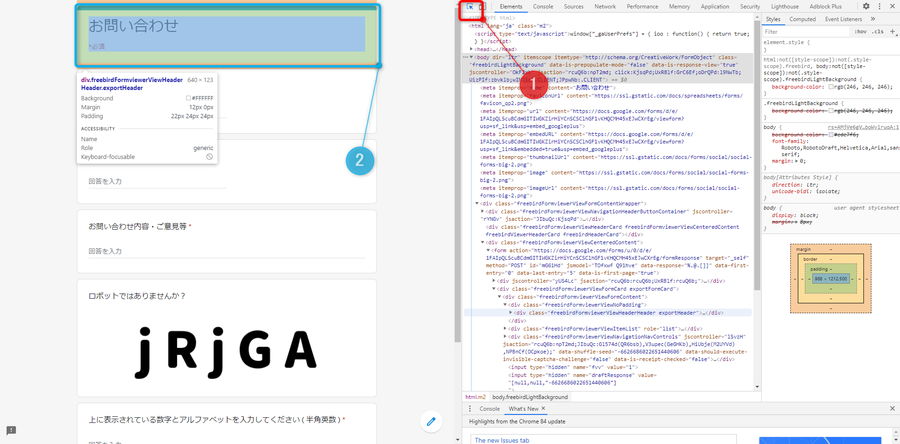Image resolution: width=900 pixels, height=444 pixels.
Task: Open the DevTools three-dot customize menu
Action: coord(879,6)
